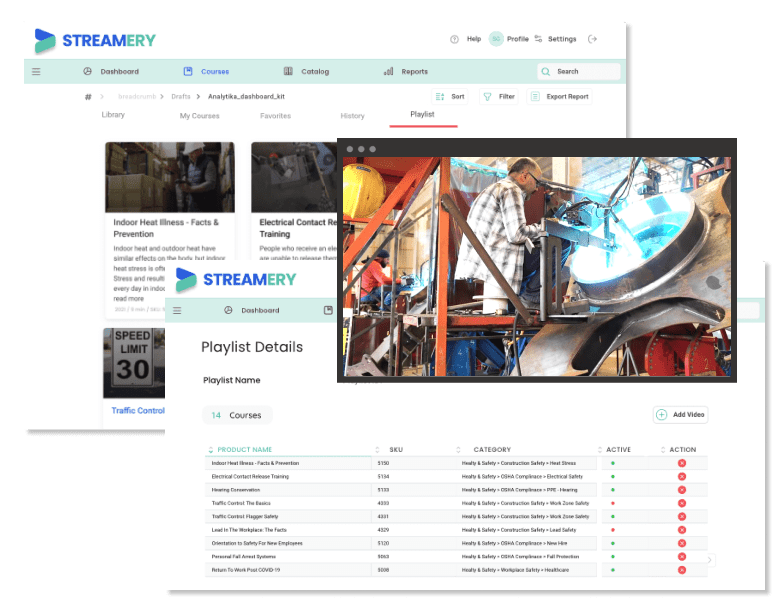This screenshot has height=600, width=775.
Task: Click the logout arrow icon
Action: pos(592,39)
